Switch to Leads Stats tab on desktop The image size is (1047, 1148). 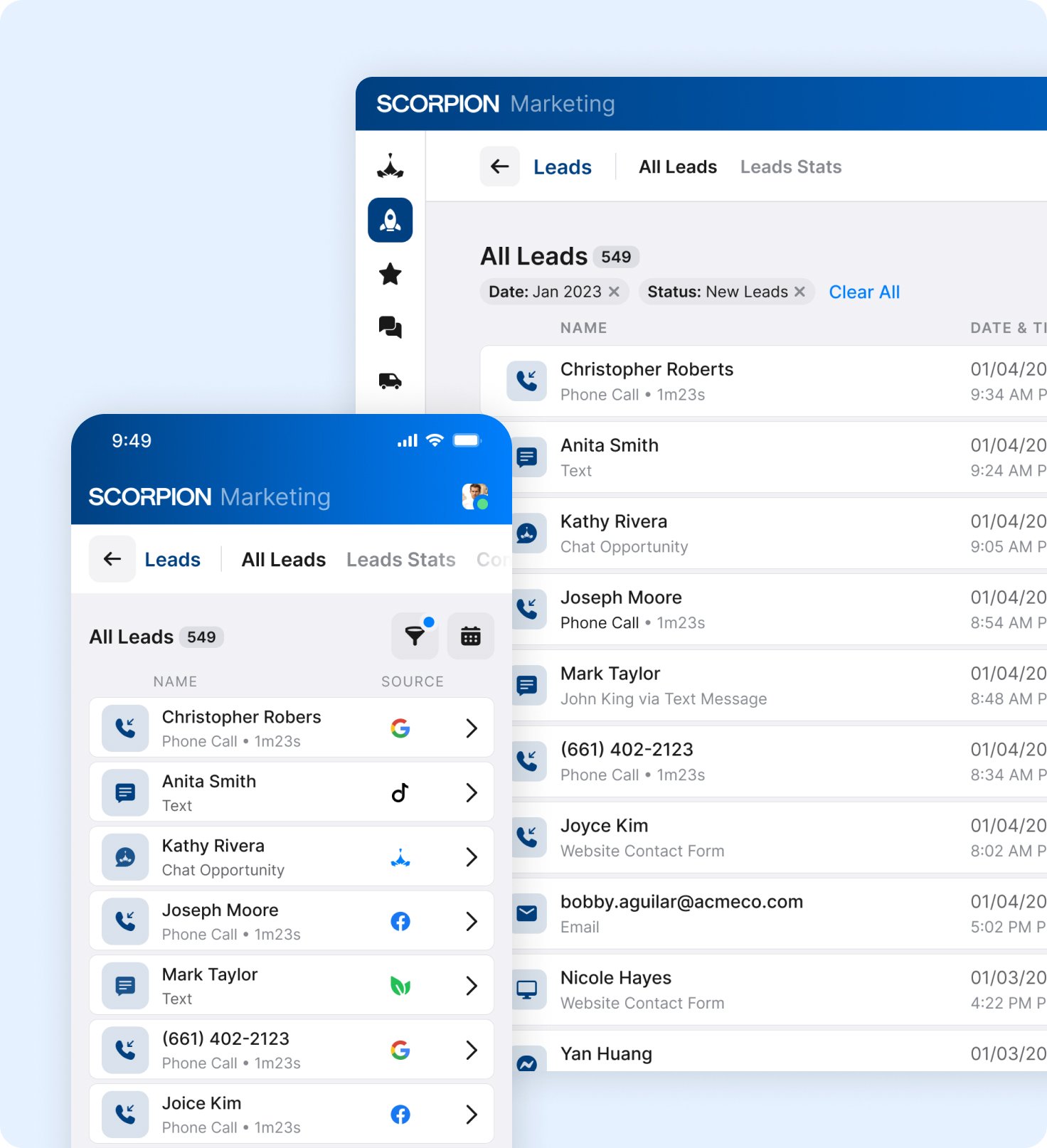pyautogui.click(x=791, y=167)
